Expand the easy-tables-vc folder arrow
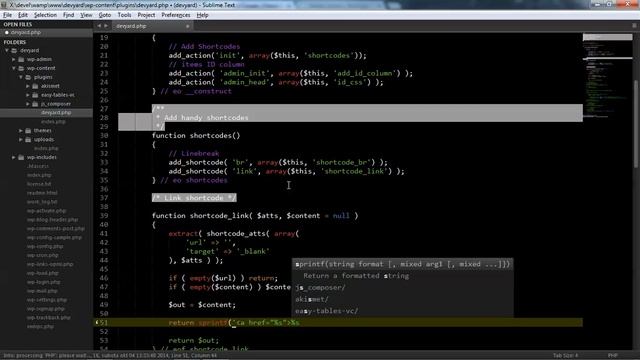 click(28, 95)
